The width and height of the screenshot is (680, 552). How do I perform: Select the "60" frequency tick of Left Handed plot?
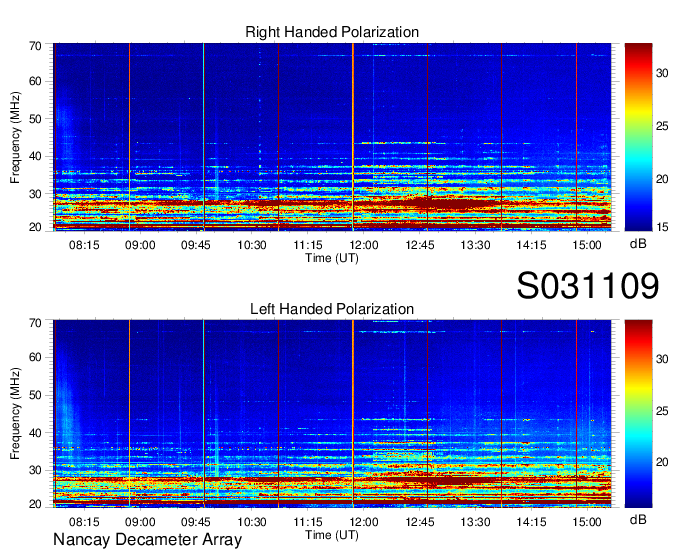coord(35,358)
